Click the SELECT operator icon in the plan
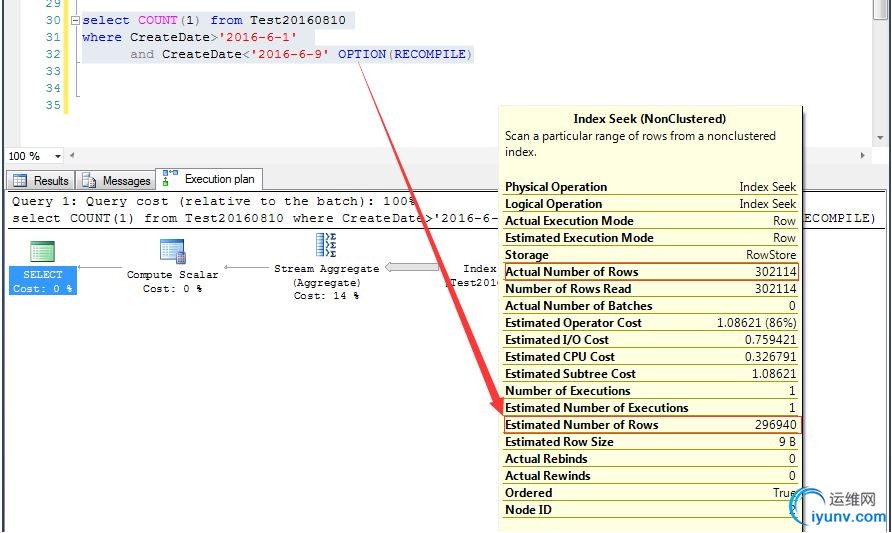 pos(42,252)
